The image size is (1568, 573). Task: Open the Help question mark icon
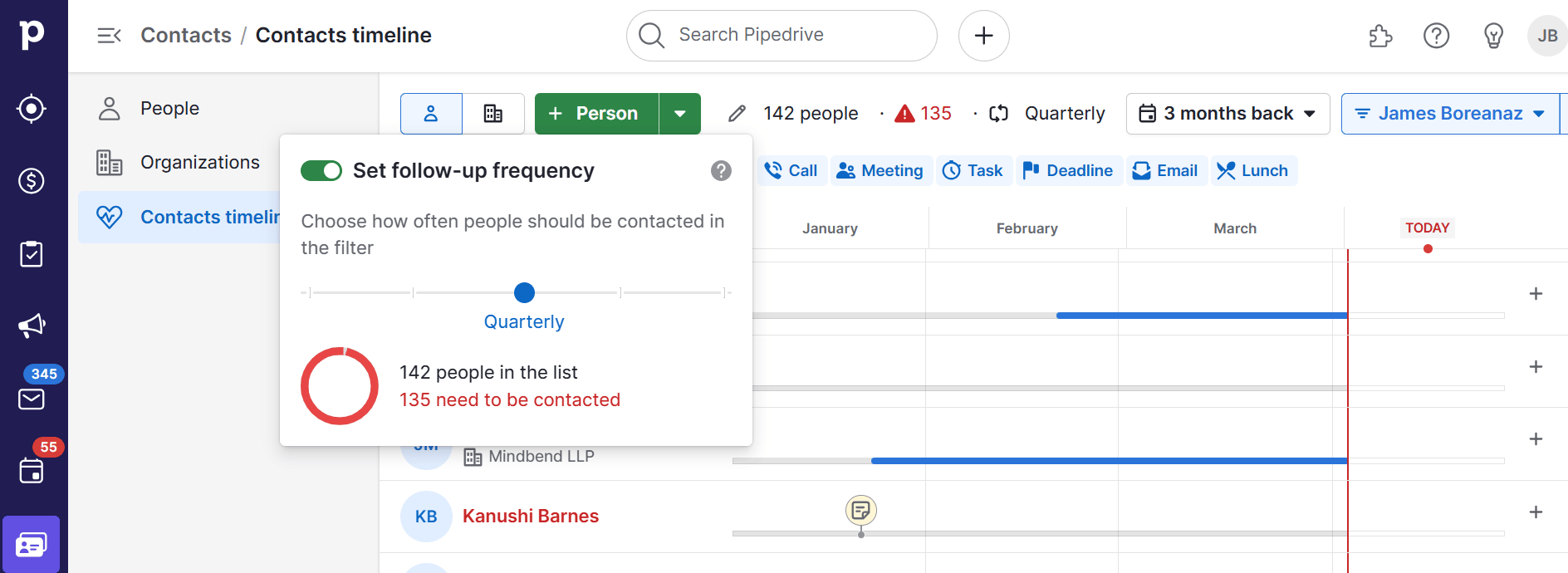point(1436,36)
